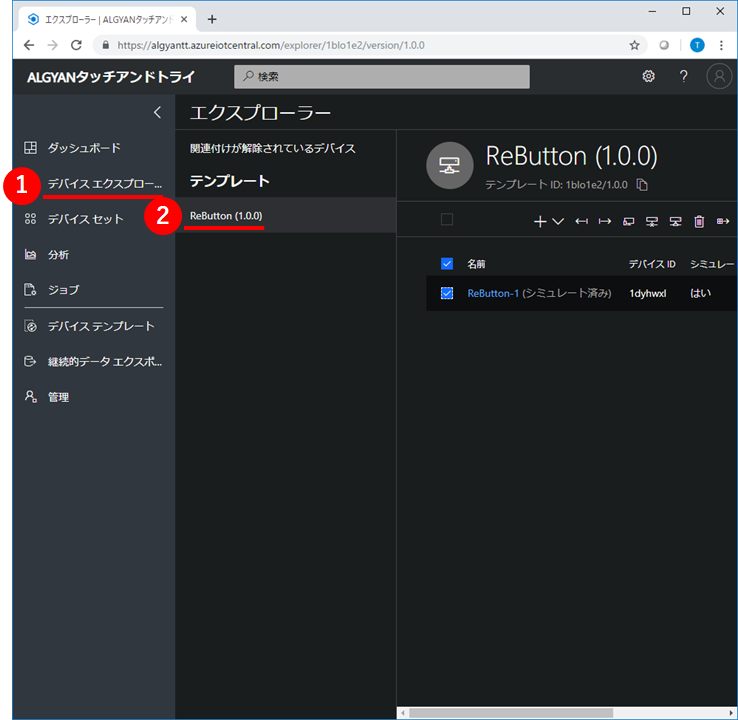Click the 管理 person icon

click(x=30, y=397)
